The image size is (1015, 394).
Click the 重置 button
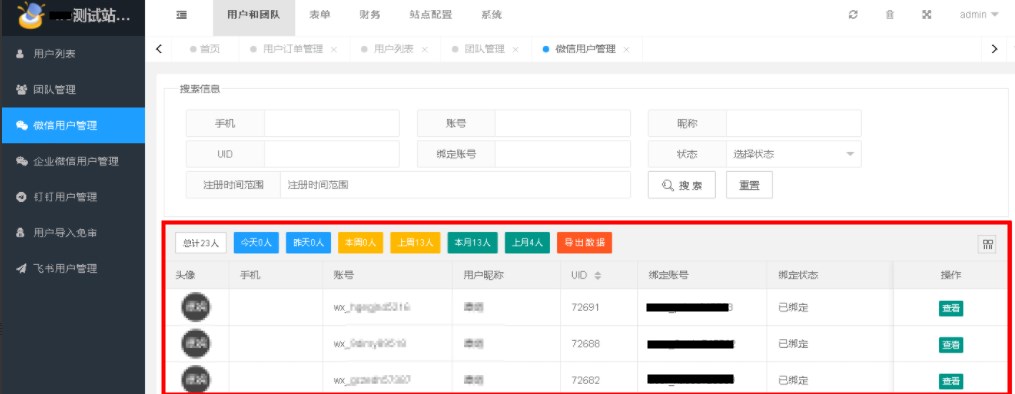pos(749,185)
